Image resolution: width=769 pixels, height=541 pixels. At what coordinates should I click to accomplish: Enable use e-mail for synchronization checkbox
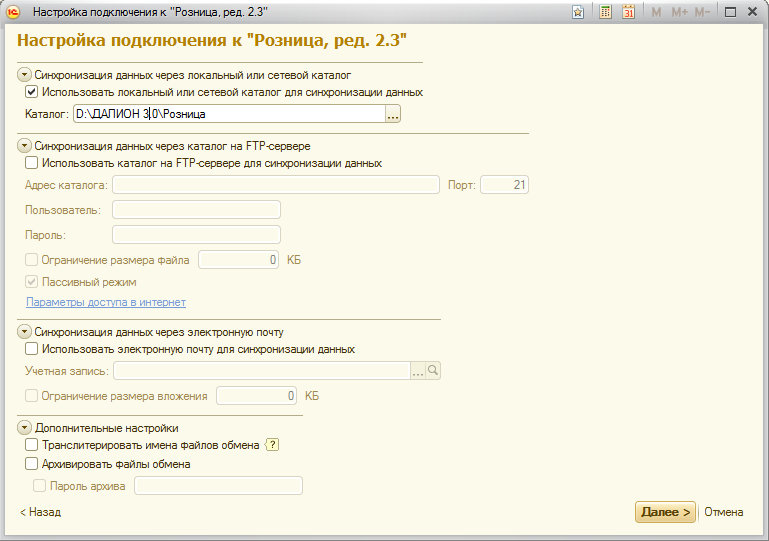[x=31, y=349]
